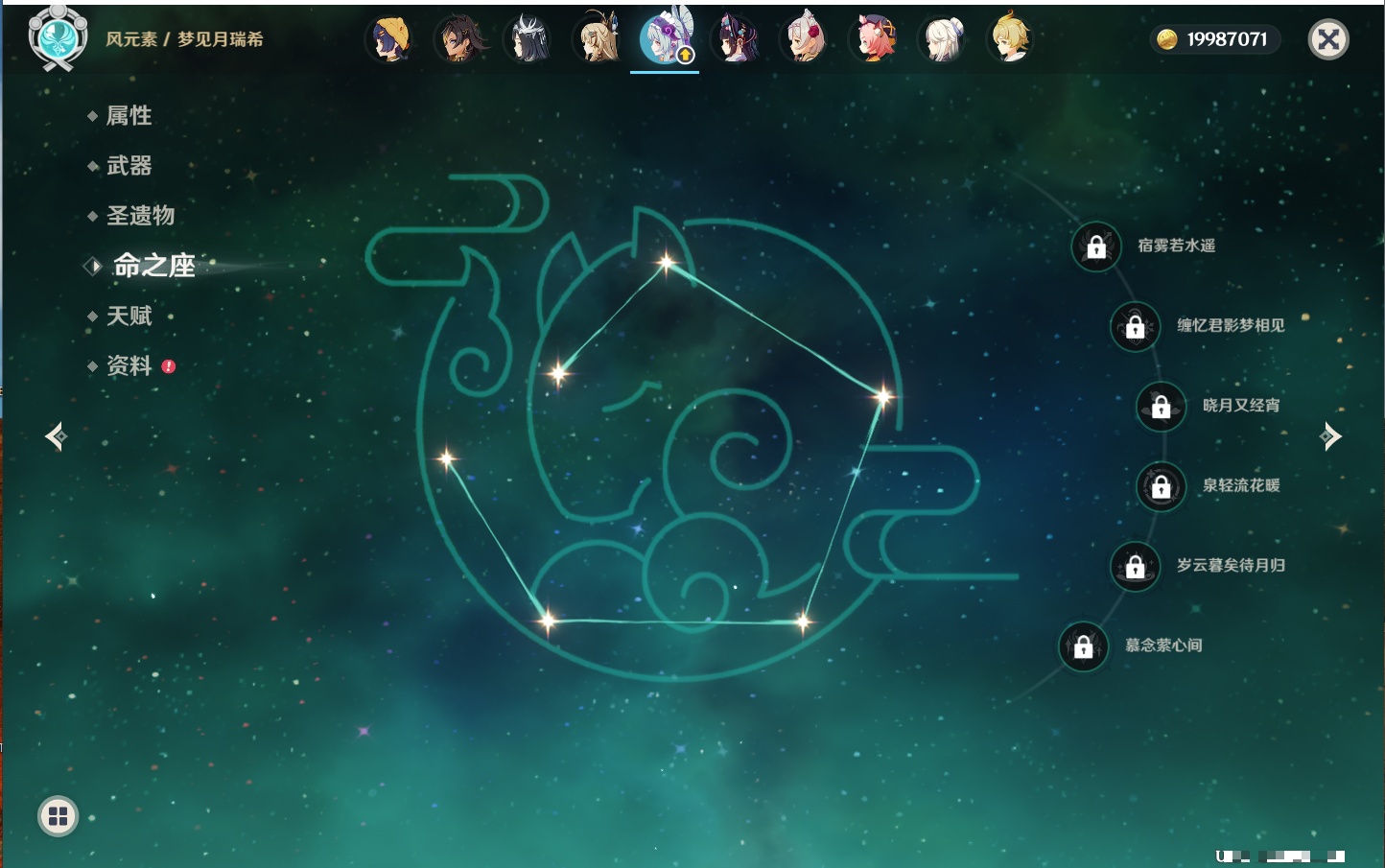Open the 属性 attributes menu
1385x868 pixels.
pyautogui.click(x=129, y=116)
